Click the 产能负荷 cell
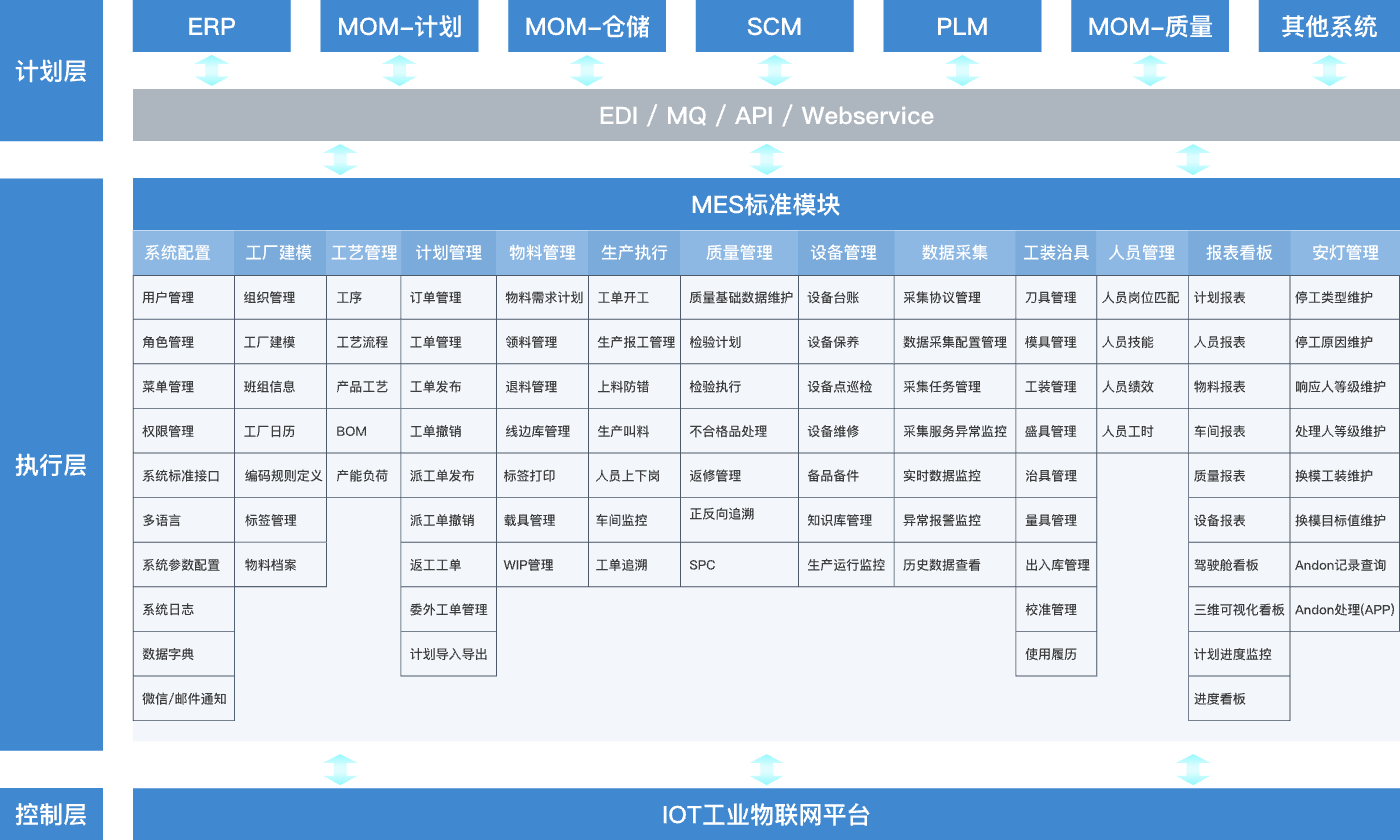This screenshot has width=1400, height=840. point(364,476)
